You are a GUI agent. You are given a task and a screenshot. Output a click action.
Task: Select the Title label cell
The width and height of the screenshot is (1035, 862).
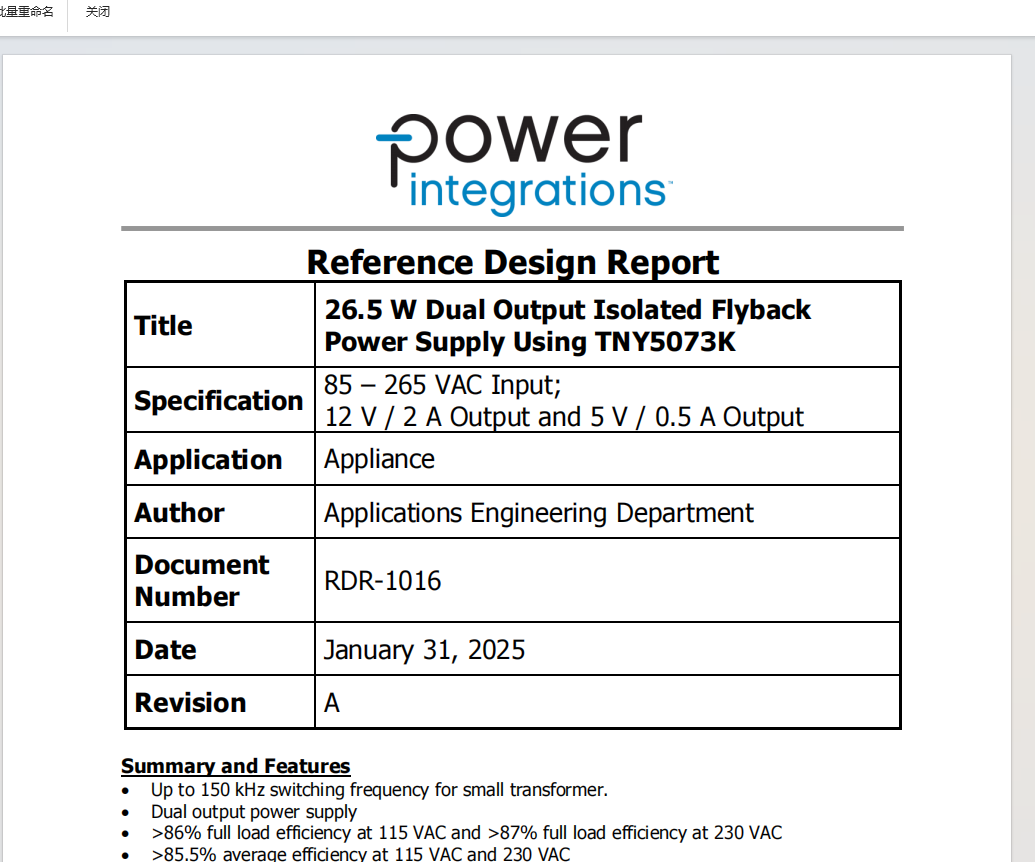(220, 325)
